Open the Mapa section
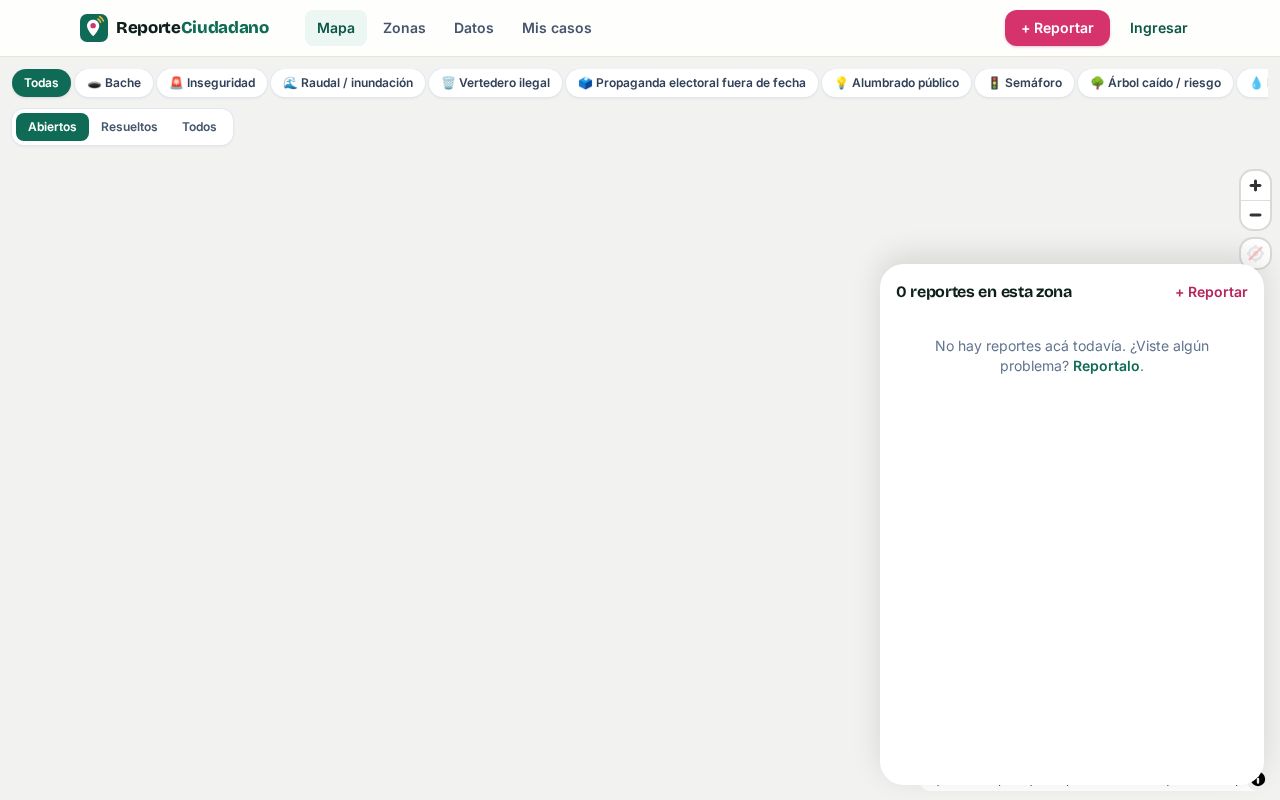The image size is (1280, 800). tap(336, 28)
